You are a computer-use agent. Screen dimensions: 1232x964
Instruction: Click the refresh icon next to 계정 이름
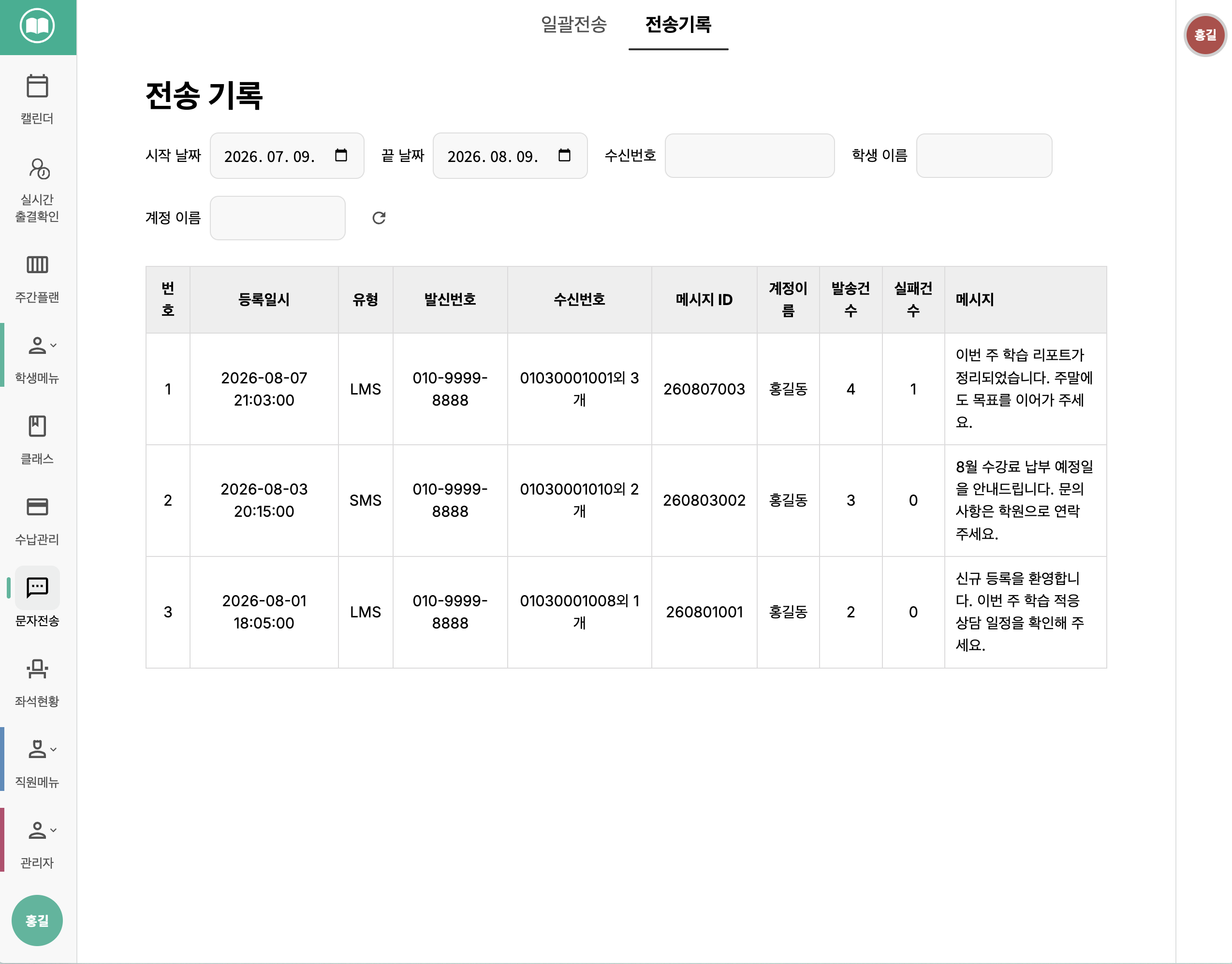(379, 218)
